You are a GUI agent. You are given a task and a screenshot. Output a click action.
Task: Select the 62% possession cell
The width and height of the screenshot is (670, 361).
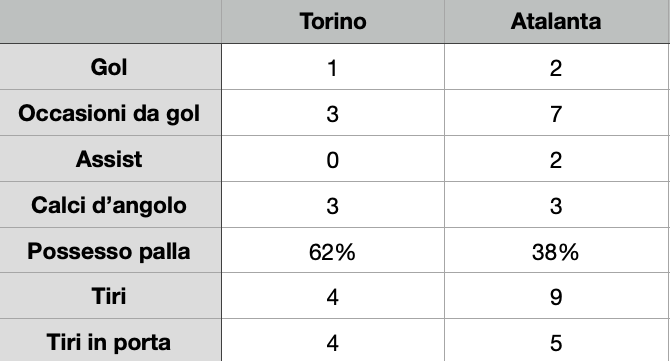point(333,250)
